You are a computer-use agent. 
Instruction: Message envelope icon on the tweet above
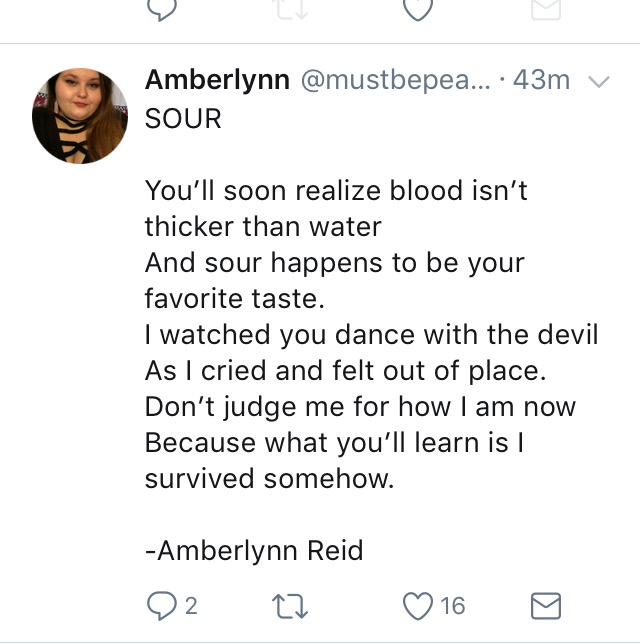(546, 9)
